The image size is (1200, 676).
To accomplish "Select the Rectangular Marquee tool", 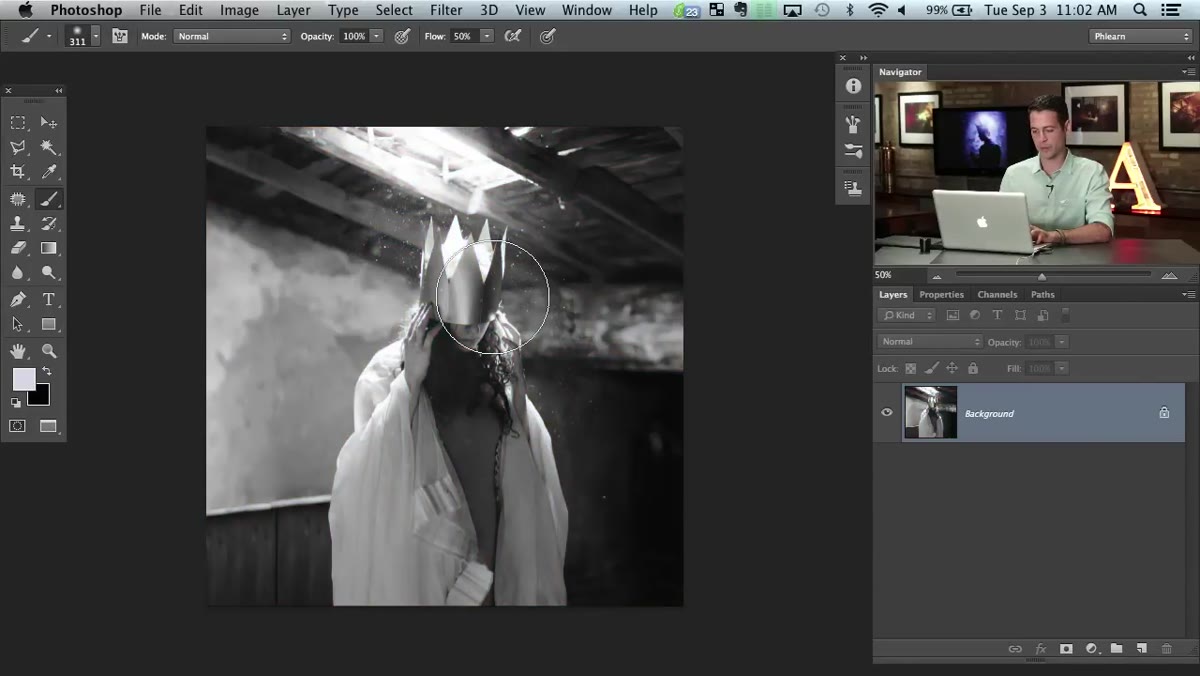I will point(18,122).
